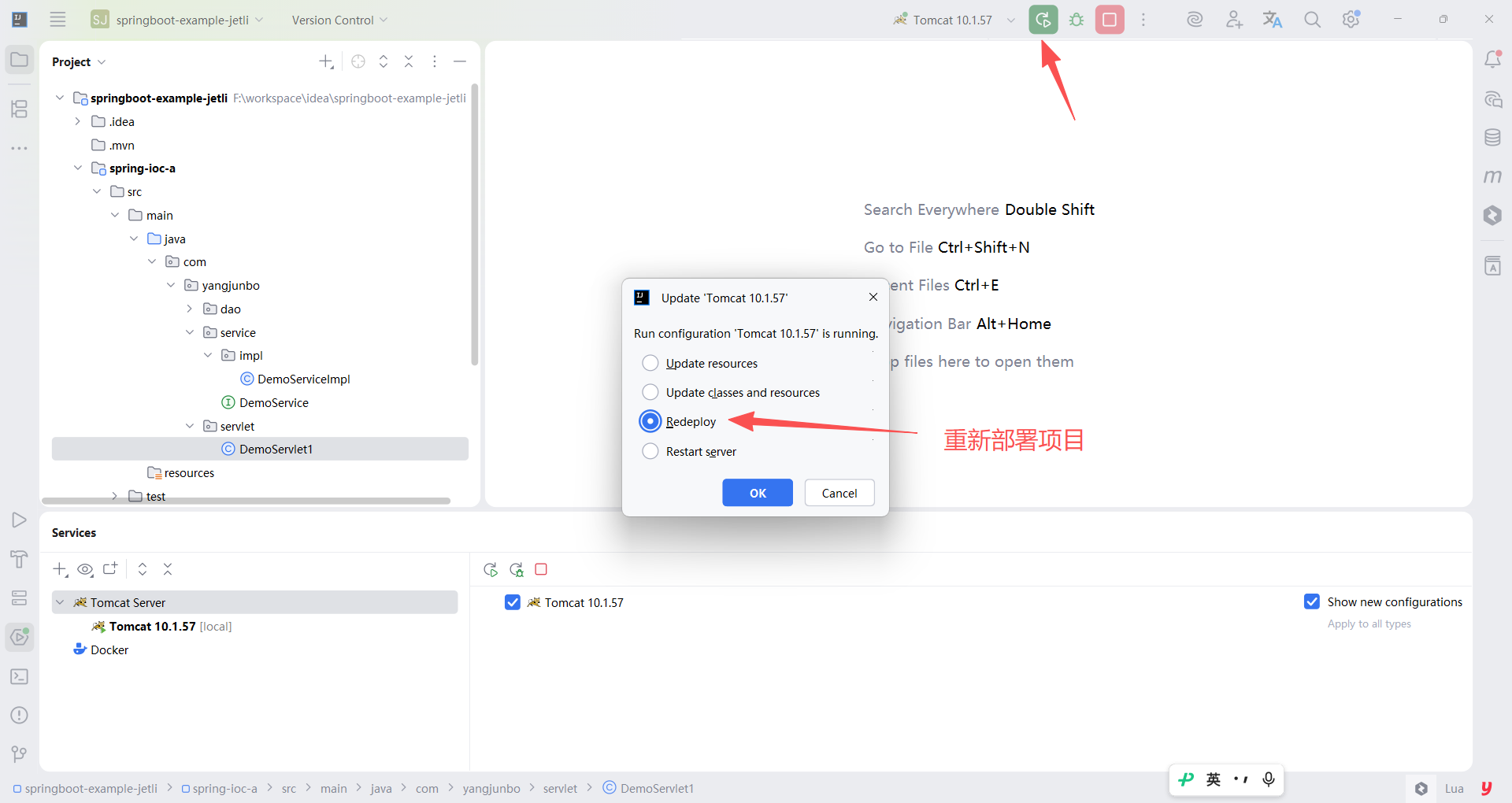Open the main hamburger menu
Image resolution: width=1512 pixels, height=803 pixels.
pyautogui.click(x=57, y=20)
